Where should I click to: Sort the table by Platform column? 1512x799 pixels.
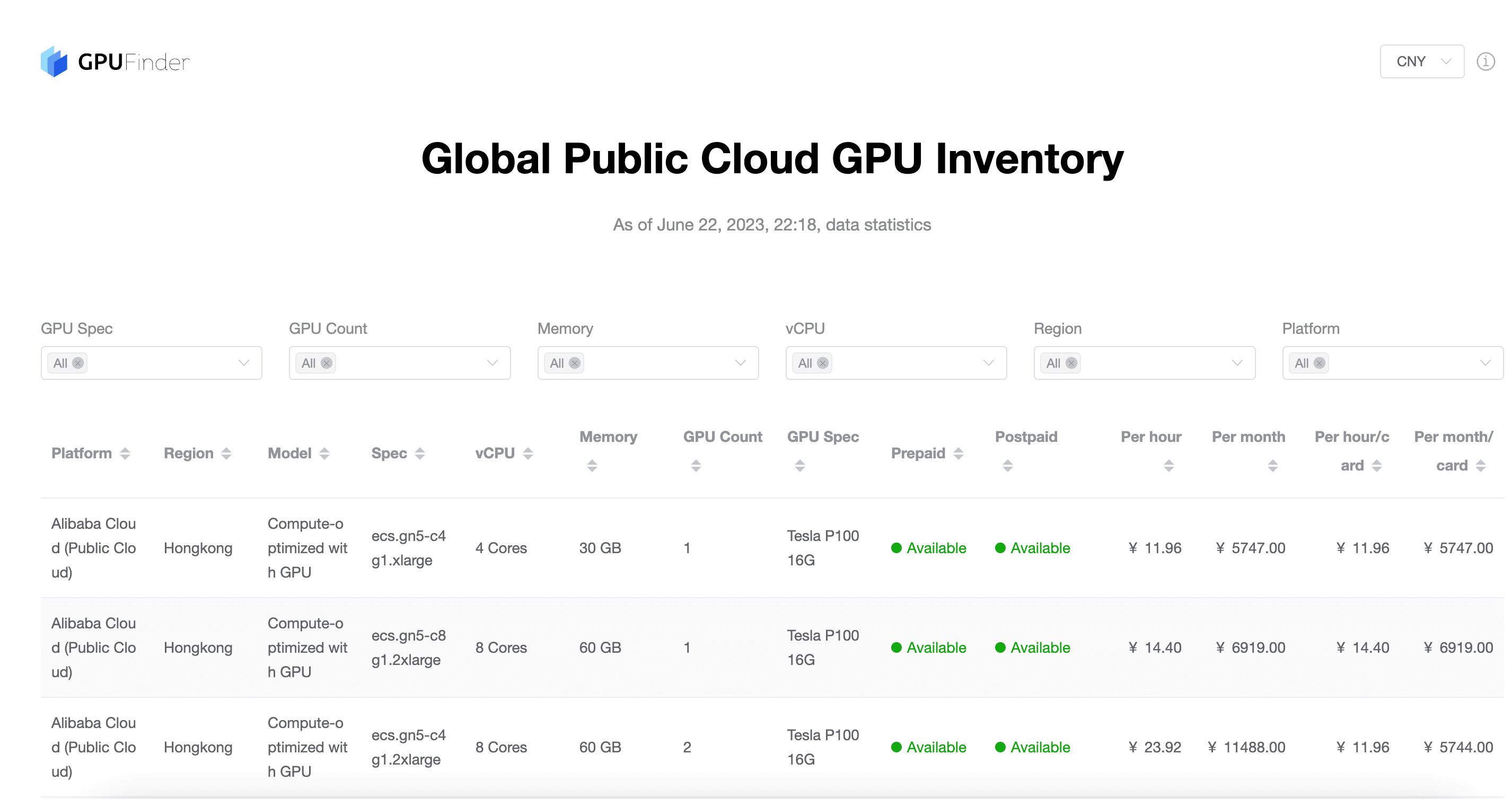click(125, 453)
